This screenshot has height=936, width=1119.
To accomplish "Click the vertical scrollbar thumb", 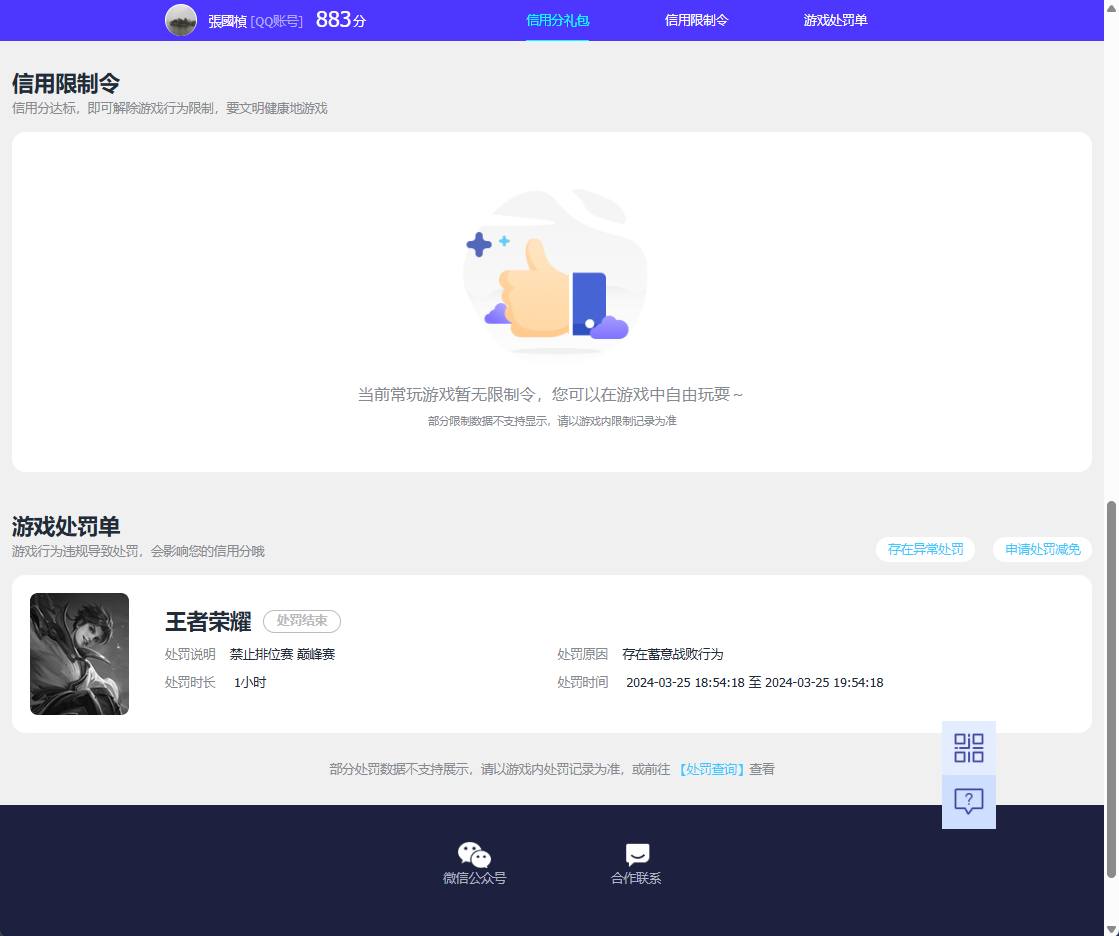I will click(x=1110, y=689).
